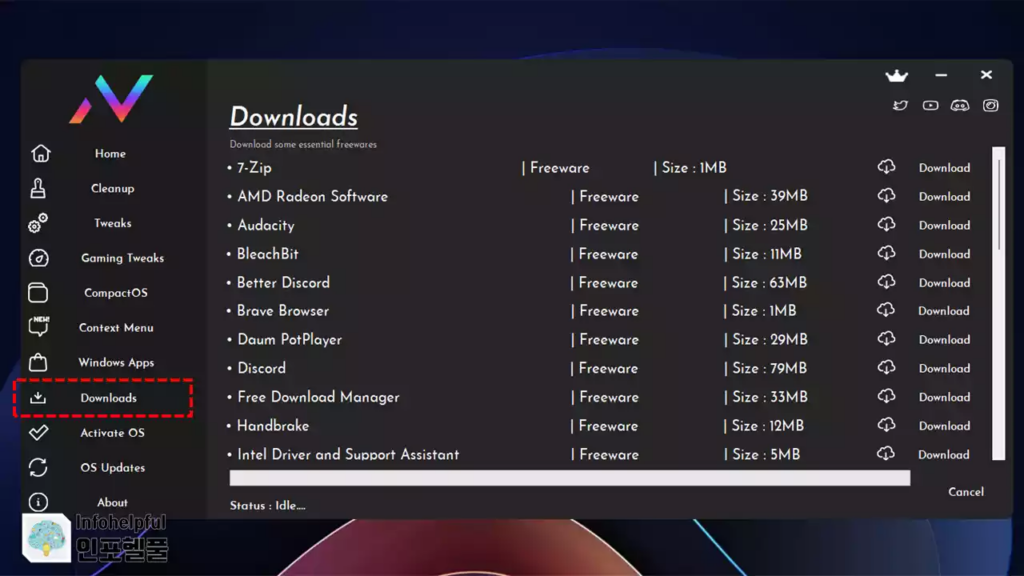Click the 'Size : 79MB' value
Image resolution: width=1024 pixels, height=576 pixels.
coord(769,368)
